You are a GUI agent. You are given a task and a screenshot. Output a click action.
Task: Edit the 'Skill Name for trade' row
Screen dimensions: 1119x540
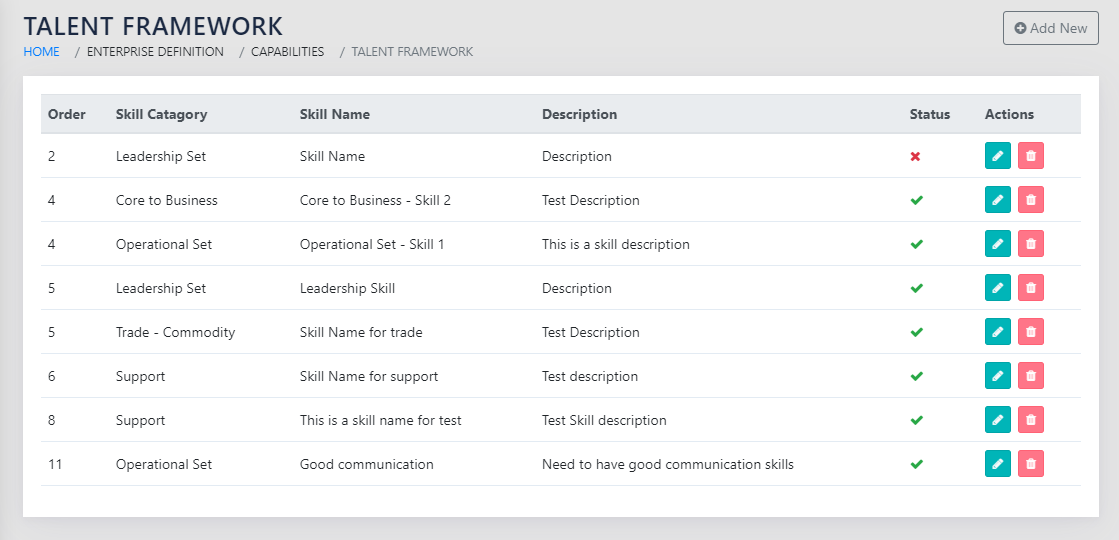pos(997,332)
